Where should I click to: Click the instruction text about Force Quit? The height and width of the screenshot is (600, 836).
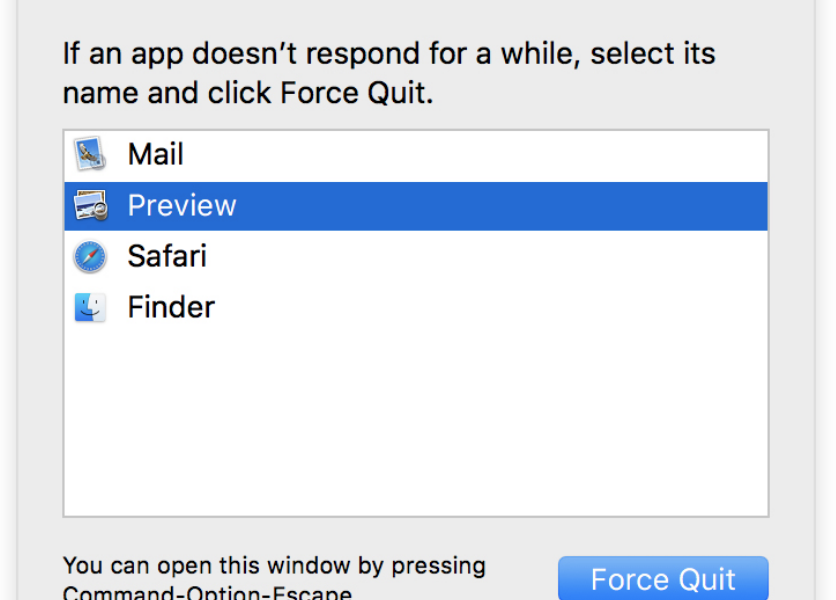[x=390, y=72]
